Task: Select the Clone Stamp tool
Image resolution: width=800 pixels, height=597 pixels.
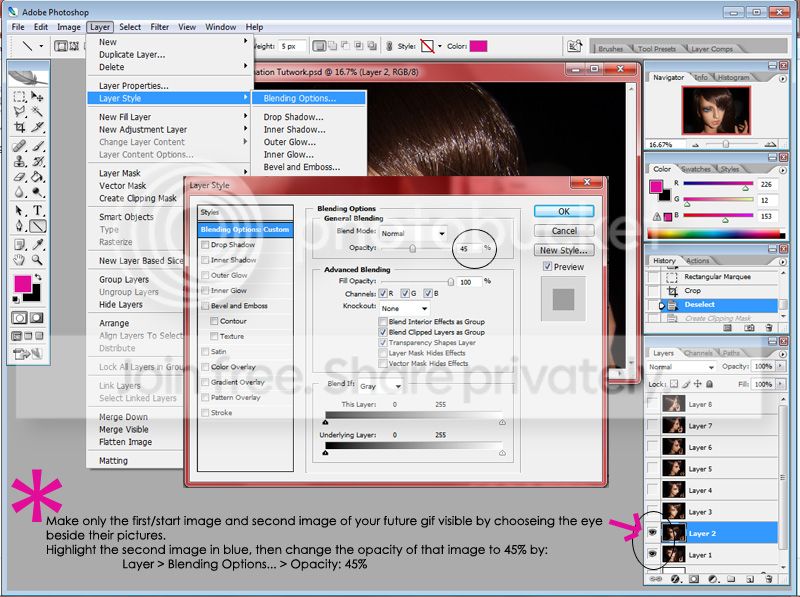Action: [x=19, y=162]
